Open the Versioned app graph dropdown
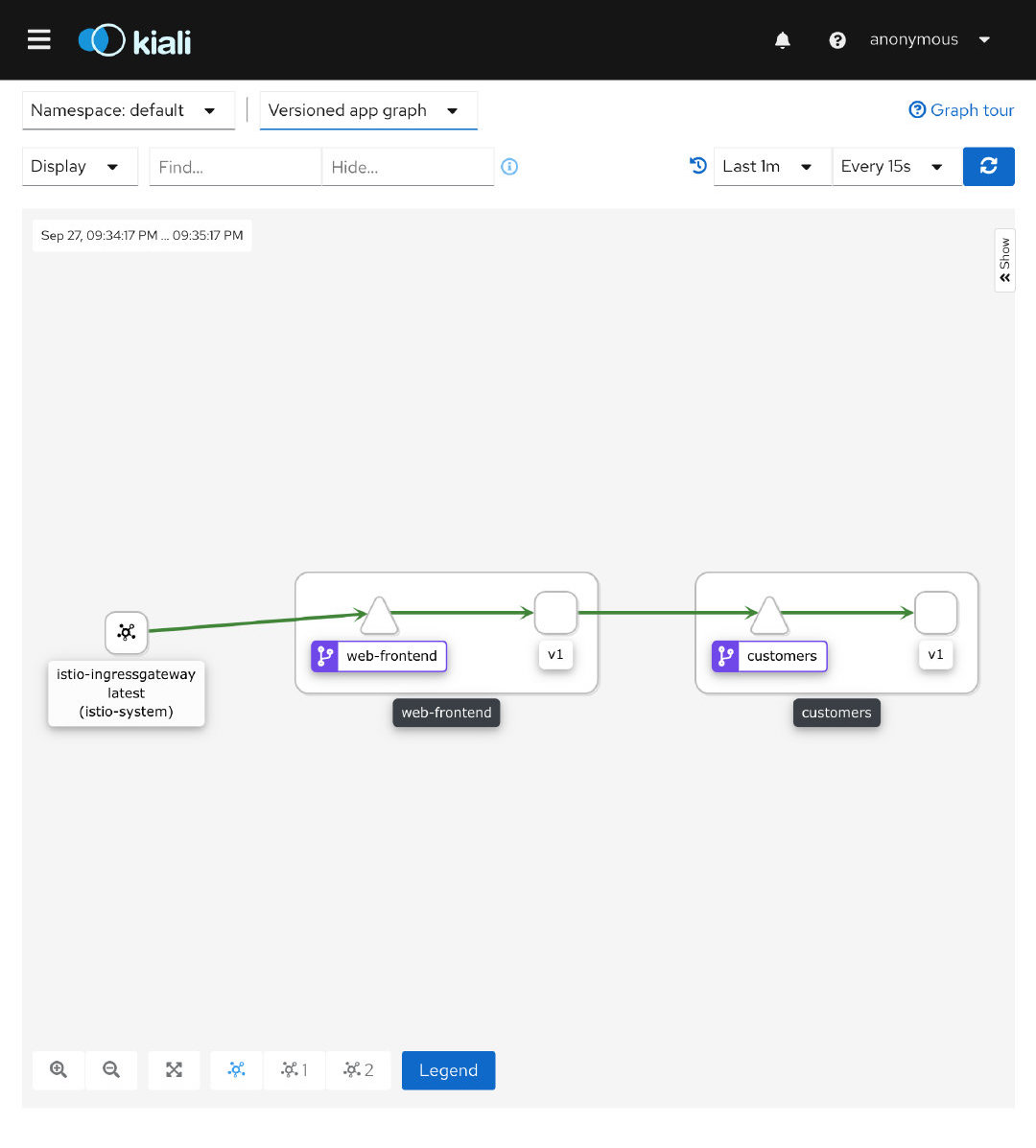The image size is (1036, 1148). [367, 110]
